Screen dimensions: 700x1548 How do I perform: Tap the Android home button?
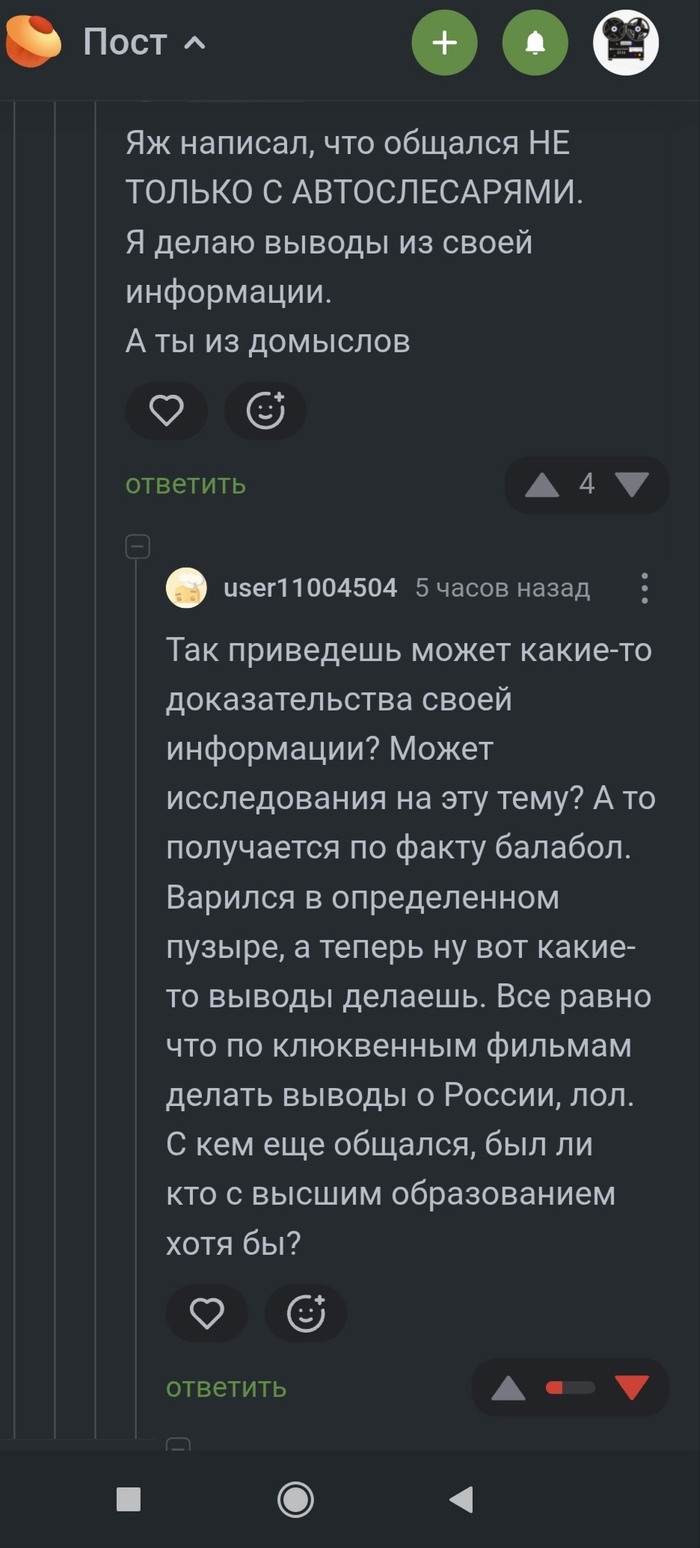click(x=295, y=1499)
